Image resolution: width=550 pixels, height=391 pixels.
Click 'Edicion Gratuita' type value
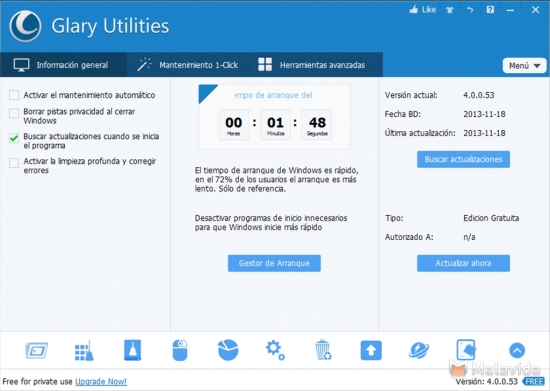tap(491, 218)
